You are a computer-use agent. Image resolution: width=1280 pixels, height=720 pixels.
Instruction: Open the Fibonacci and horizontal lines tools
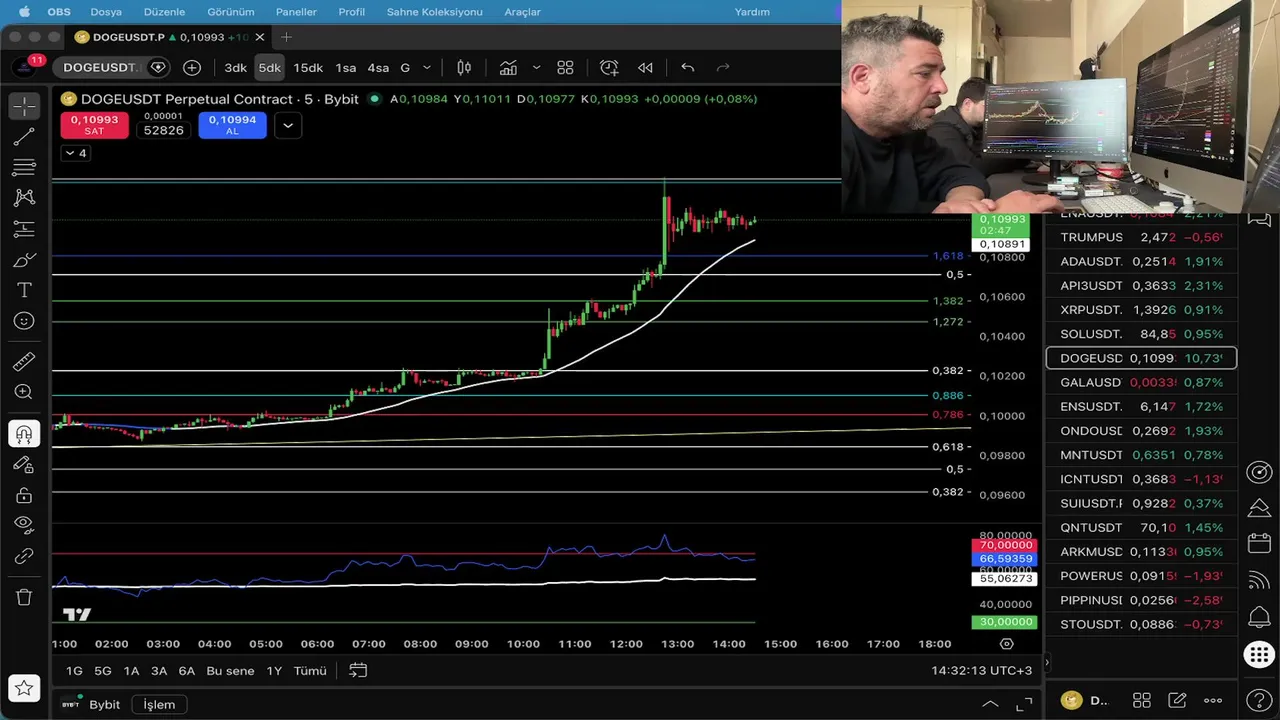[24, 167]
